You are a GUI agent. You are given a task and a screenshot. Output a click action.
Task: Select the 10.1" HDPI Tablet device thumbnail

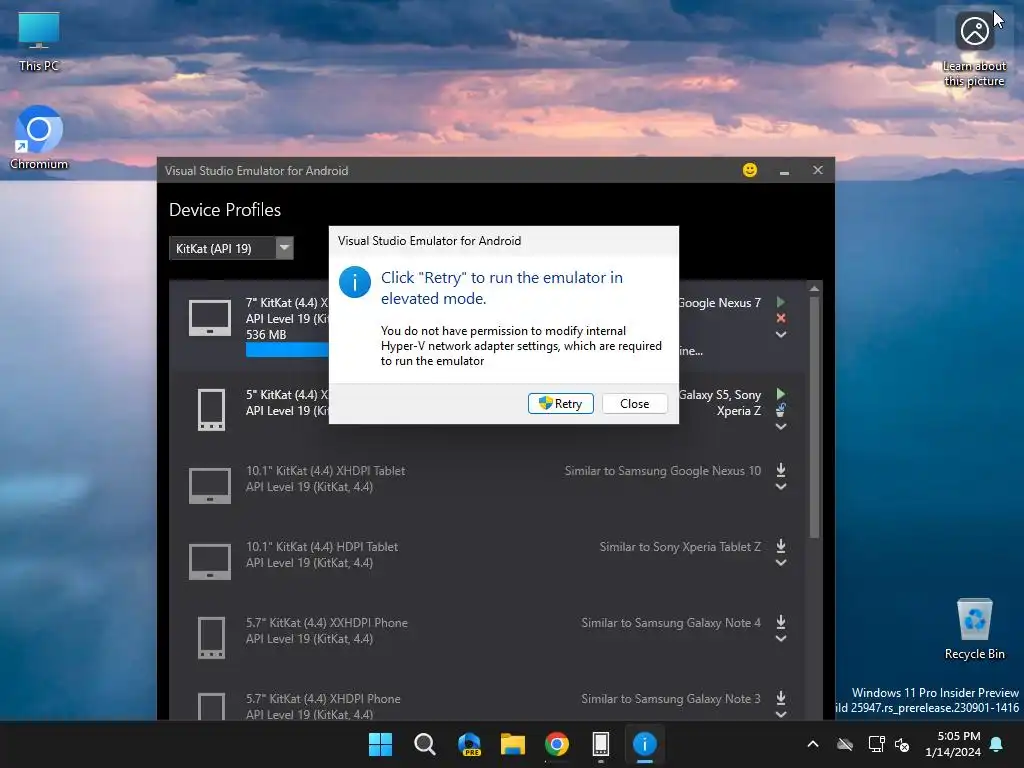tap(210, 562)
